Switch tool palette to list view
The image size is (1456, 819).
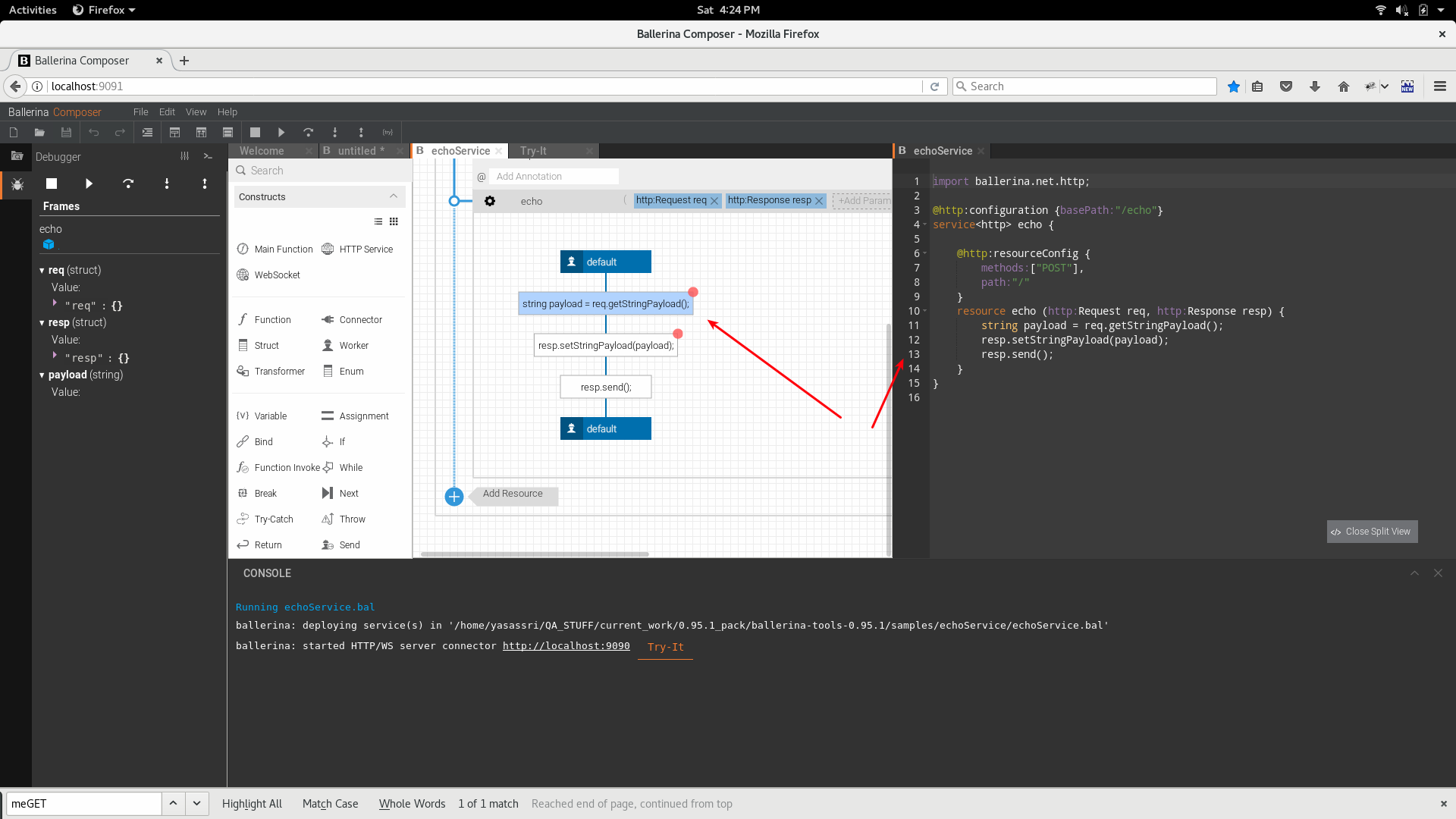coord(378,221)
